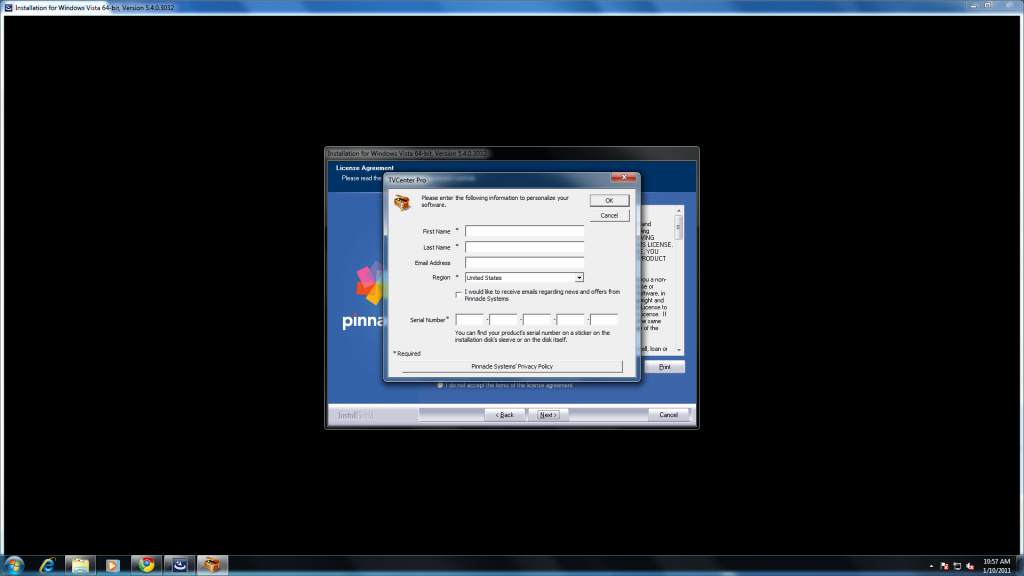1024x576 pixels.
Task: Launch Google Chrome from the taskbar
Action: (x=146, y=565)
